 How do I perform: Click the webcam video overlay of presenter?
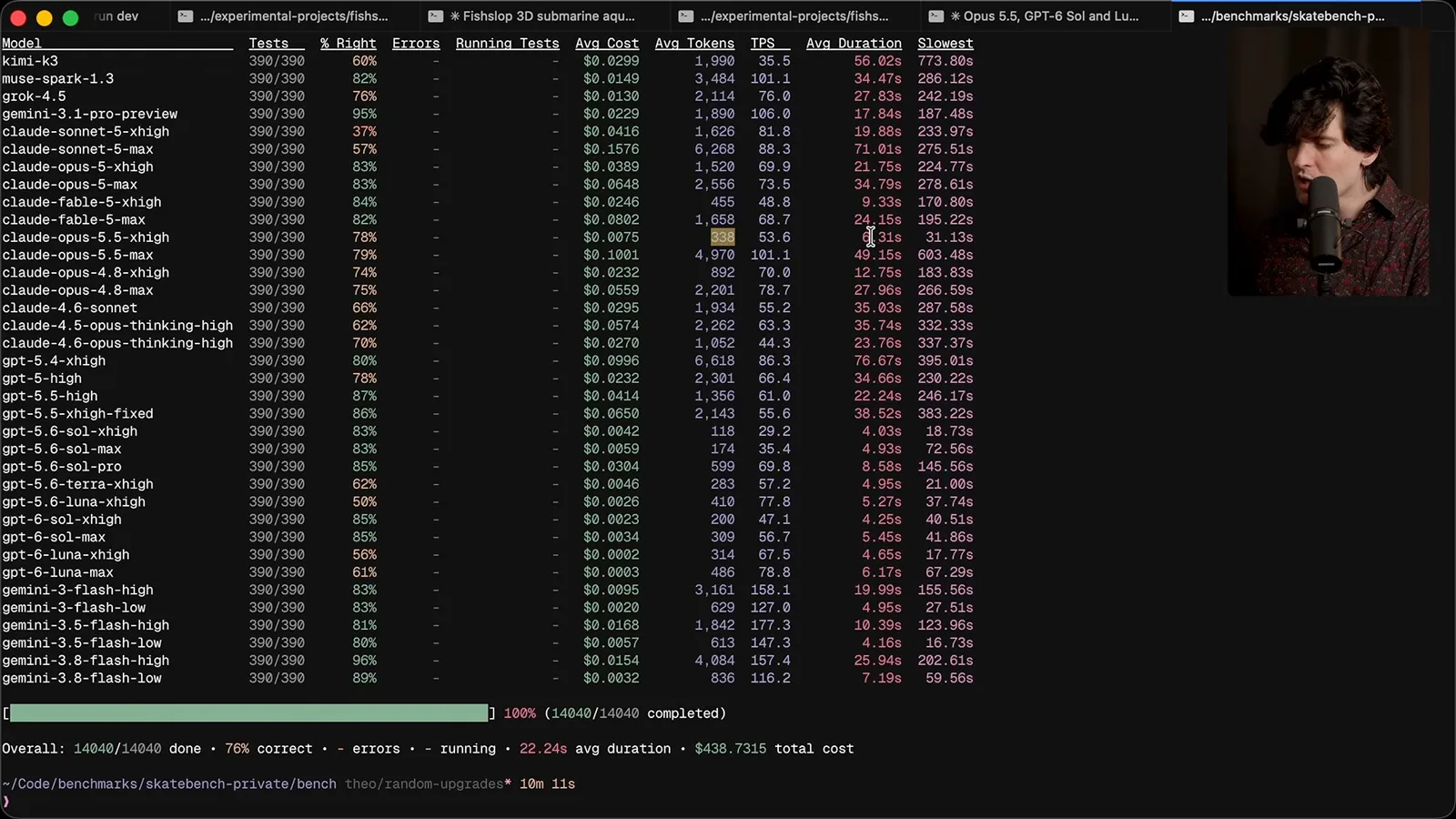[1328, 162]
